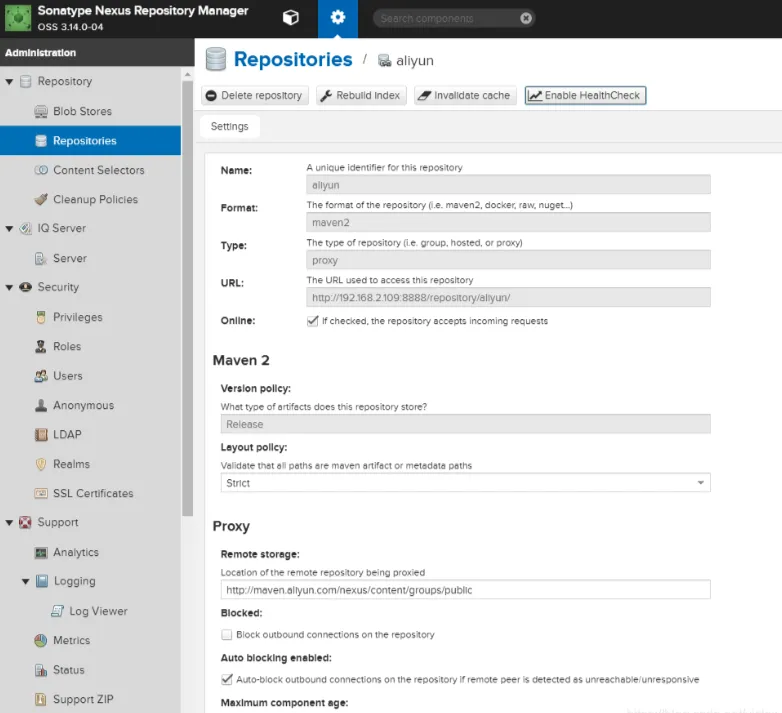Click Delete repository button
This screenshot has width=782, height=713.
[255, 95]
